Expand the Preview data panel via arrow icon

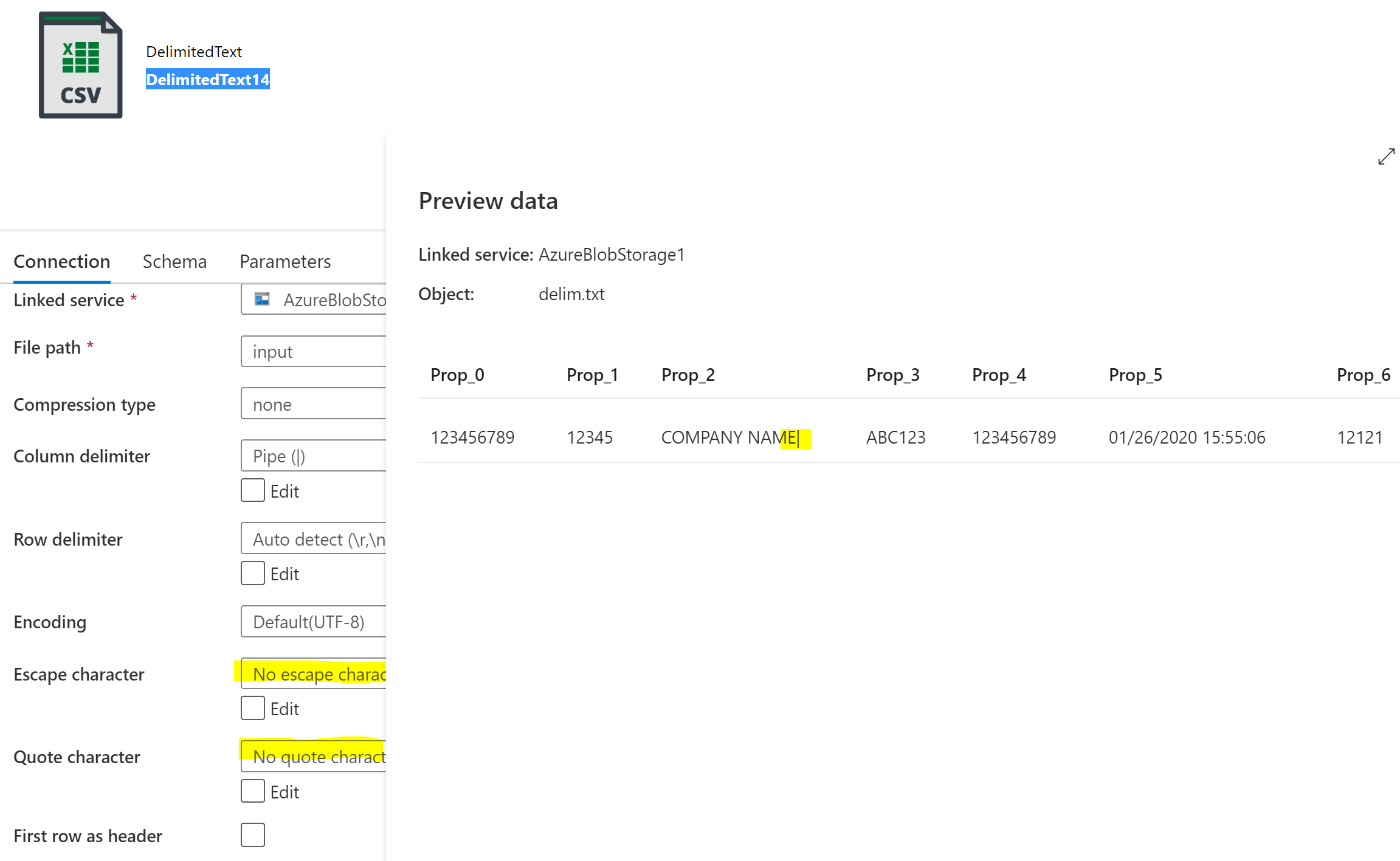tap(1386, 157)
